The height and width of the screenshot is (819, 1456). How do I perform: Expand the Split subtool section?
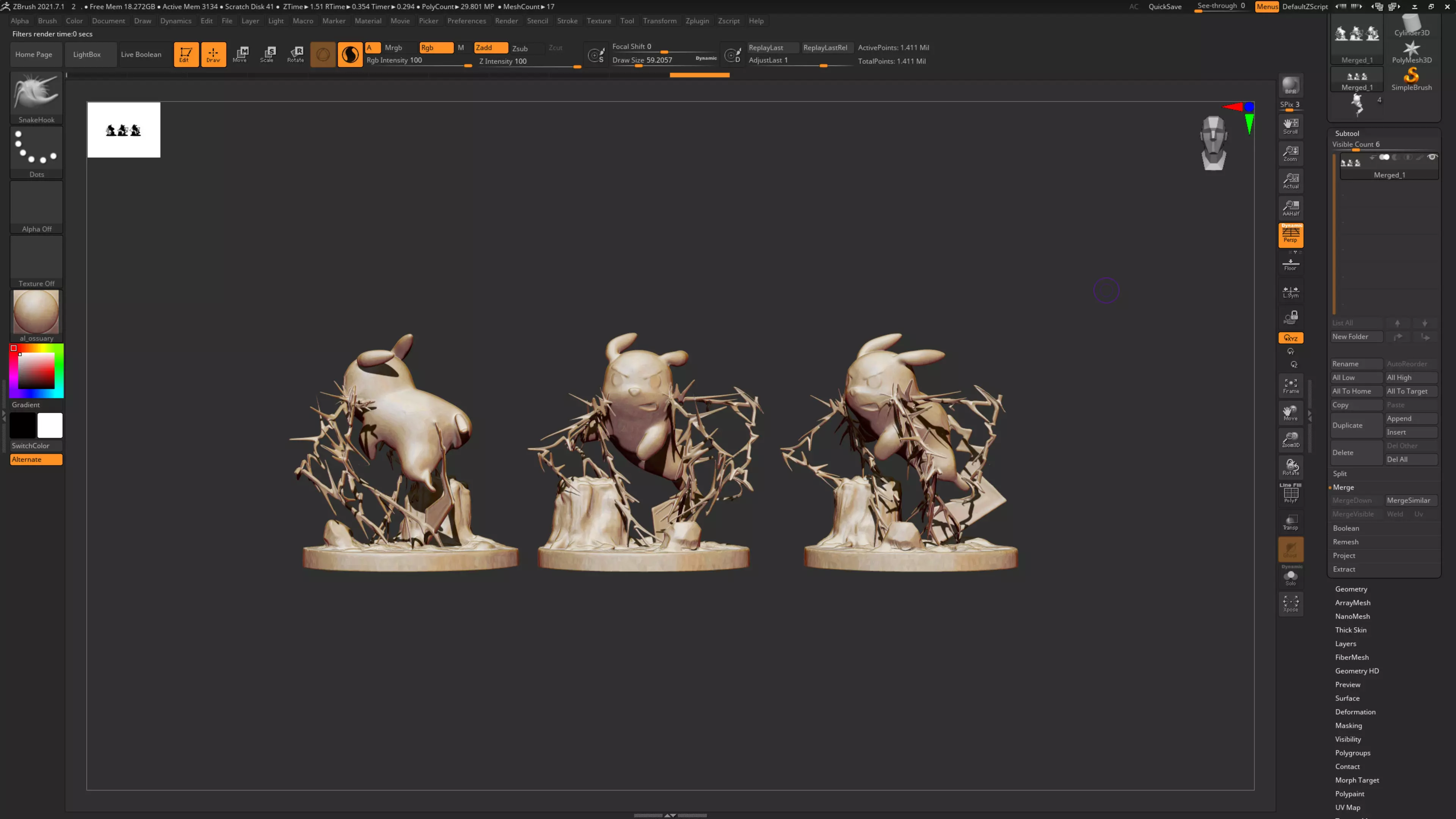(x=1340, y=474)
